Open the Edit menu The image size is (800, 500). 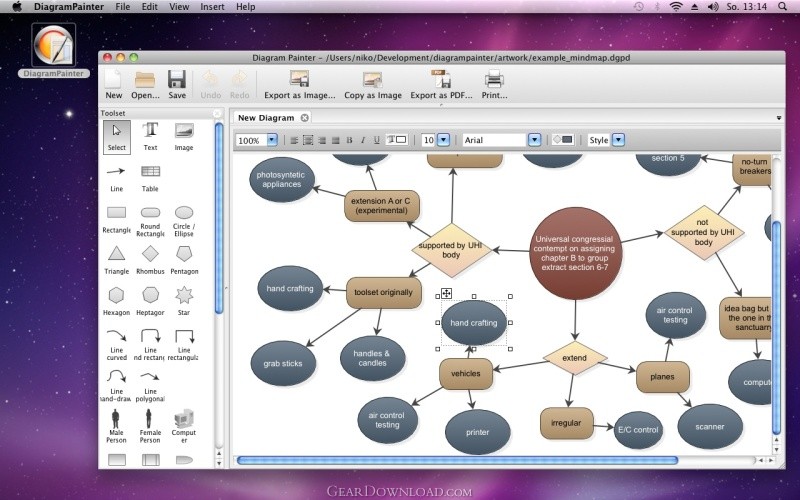point(149,7)
